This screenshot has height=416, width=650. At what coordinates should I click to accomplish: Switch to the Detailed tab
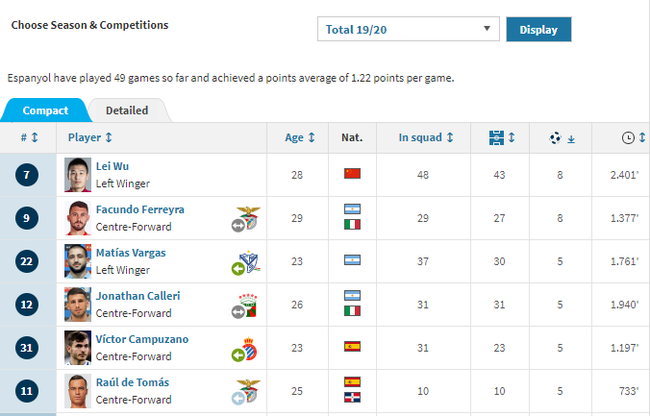[127, 111]
